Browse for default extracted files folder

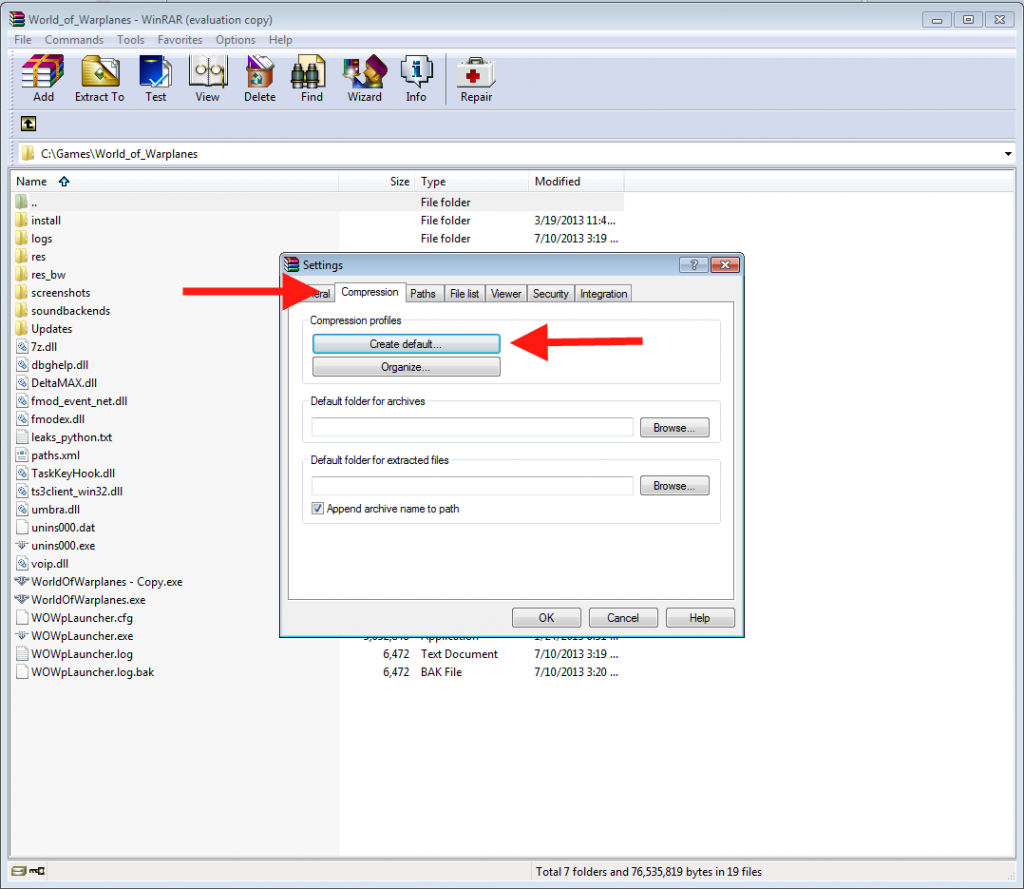[674, 486]
